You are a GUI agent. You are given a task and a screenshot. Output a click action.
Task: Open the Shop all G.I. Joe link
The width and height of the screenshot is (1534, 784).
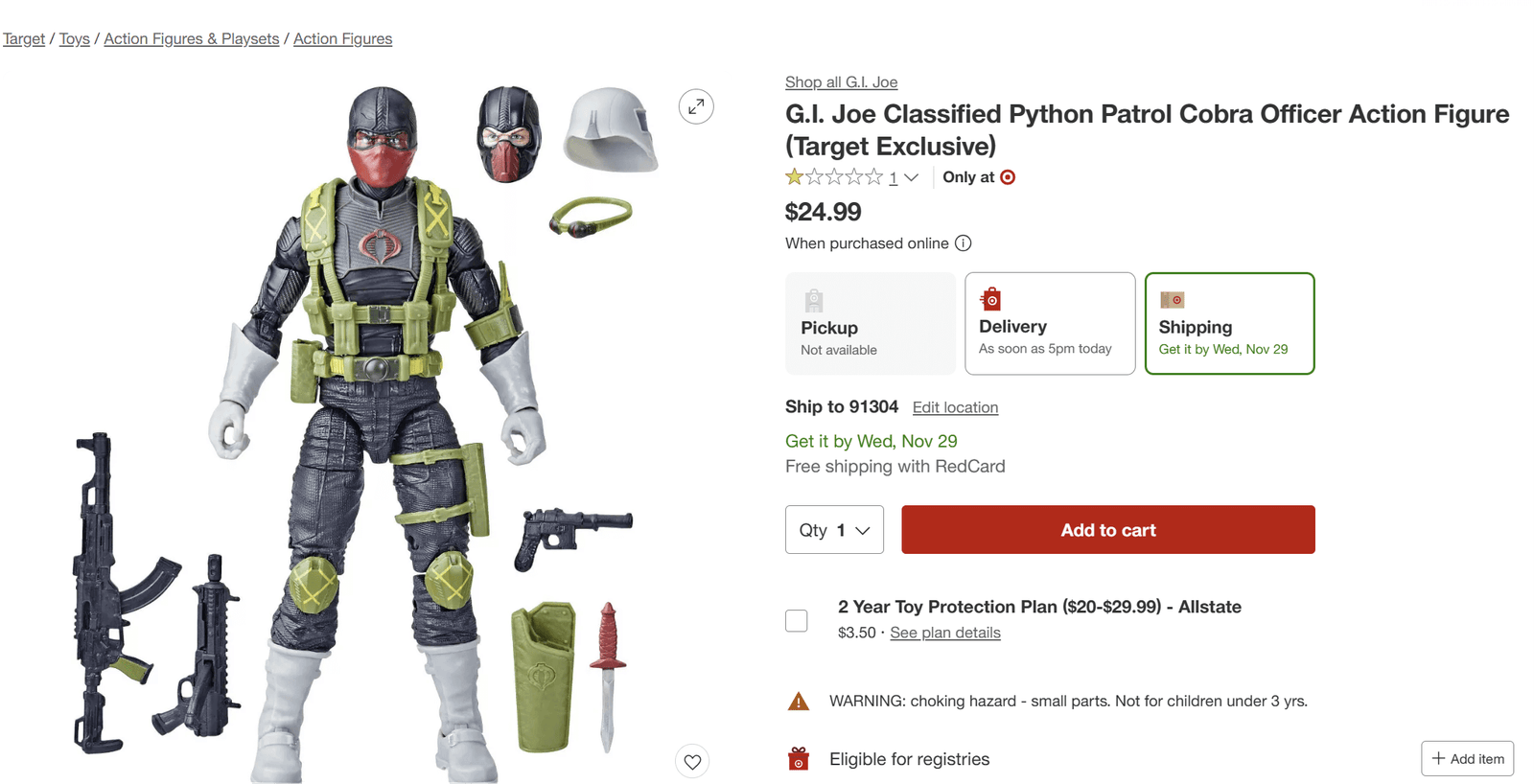[841, 82]
